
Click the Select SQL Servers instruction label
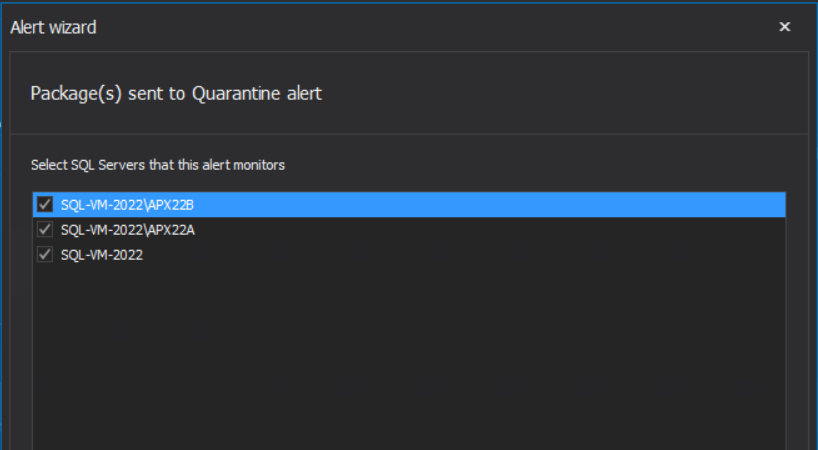(x=158, y=165)
